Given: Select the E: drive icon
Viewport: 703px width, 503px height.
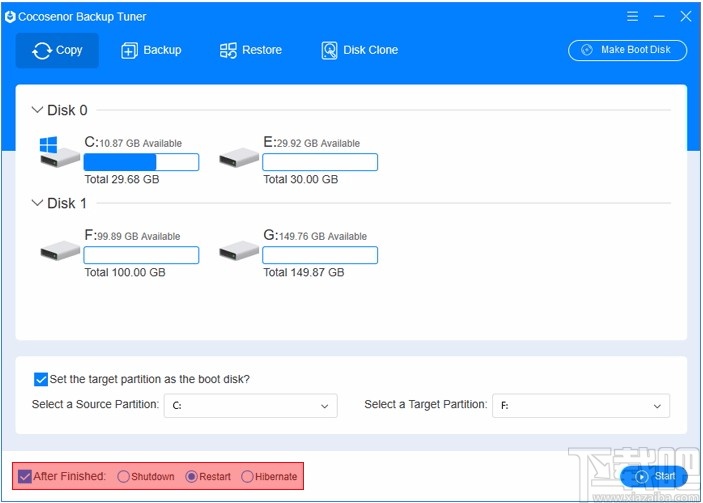Looking at the screenshot, I should (x=239, y=157).
